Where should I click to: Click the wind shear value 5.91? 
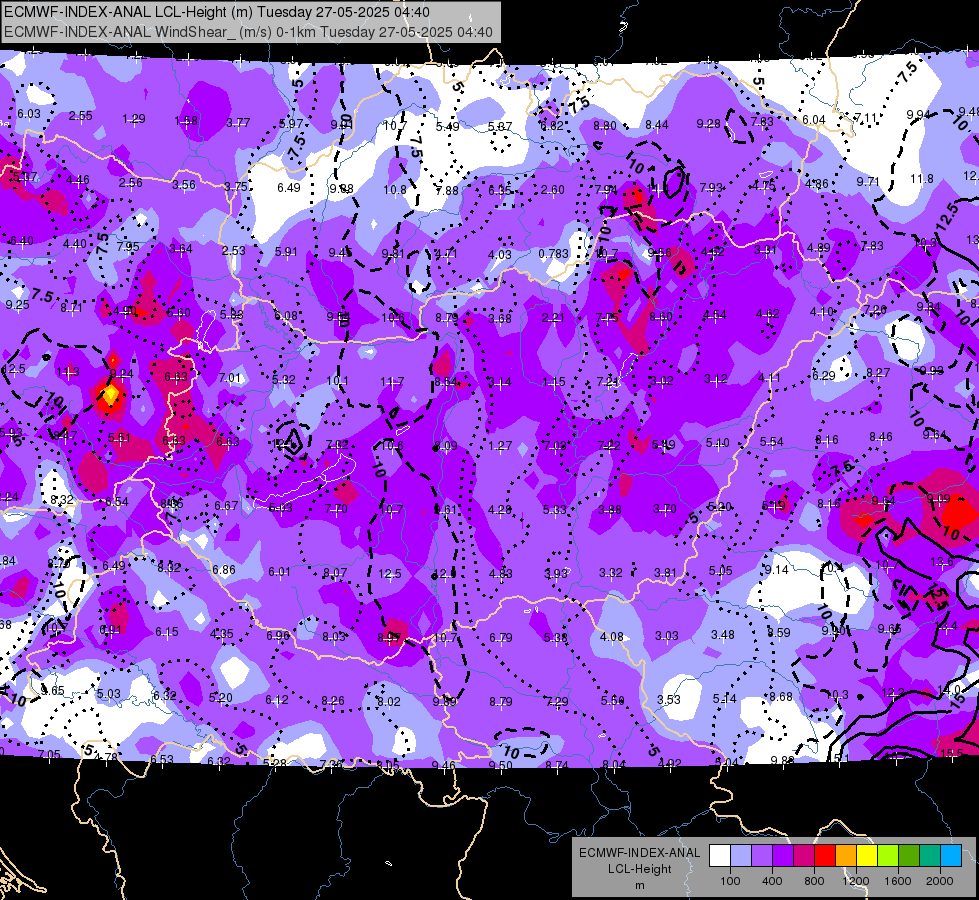click(286, 252)
